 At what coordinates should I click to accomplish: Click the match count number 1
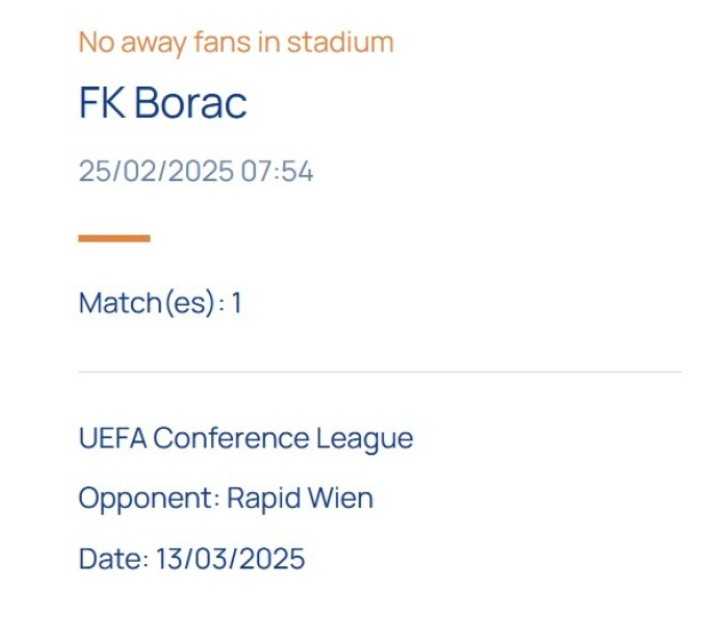[x=237, y=303]
